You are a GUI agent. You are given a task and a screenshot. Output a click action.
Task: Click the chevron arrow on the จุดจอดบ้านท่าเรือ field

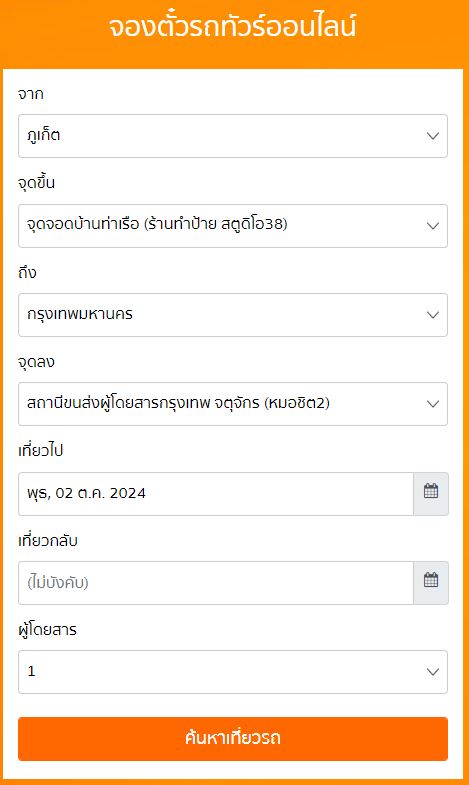432,226
